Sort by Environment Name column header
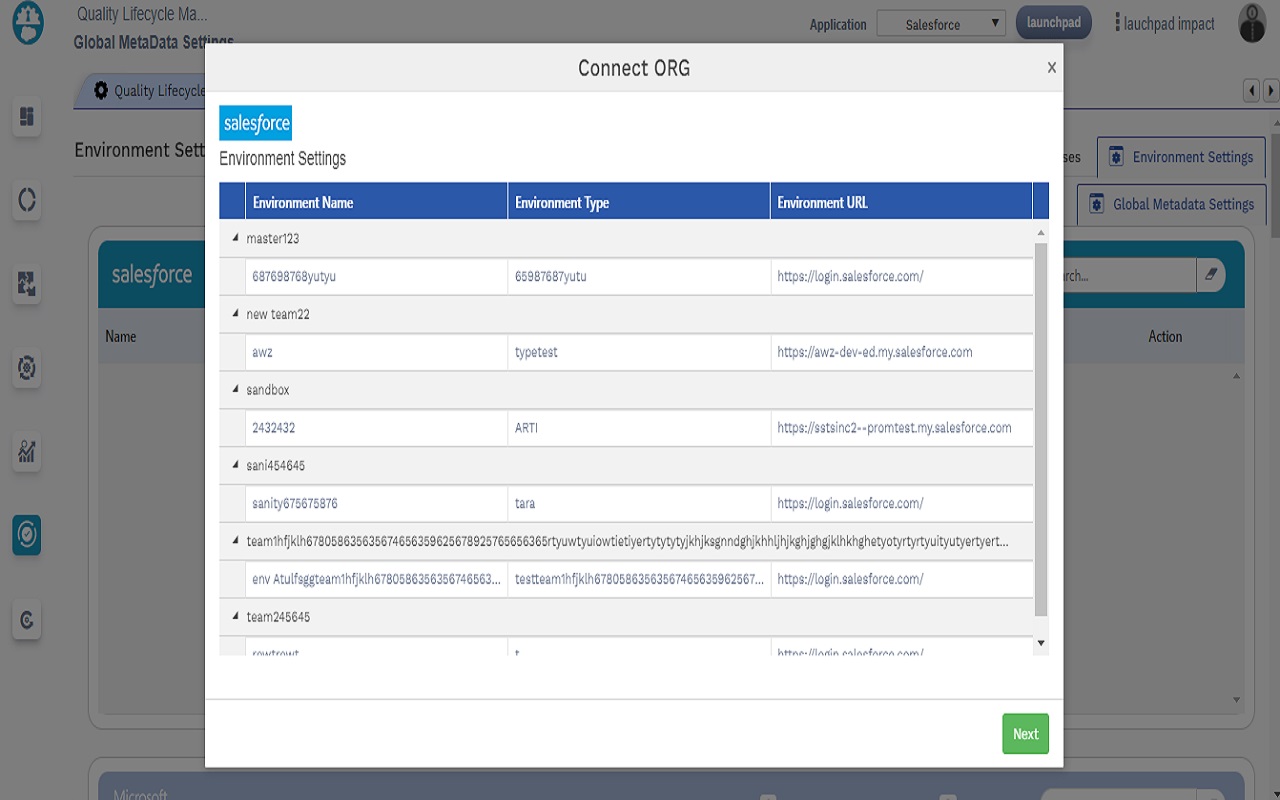The image size is (1280, 800). pos(377,202)
